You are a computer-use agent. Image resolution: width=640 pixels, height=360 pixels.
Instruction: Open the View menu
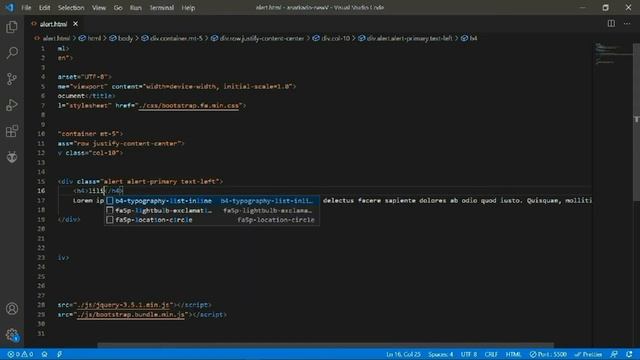(99, 8)
